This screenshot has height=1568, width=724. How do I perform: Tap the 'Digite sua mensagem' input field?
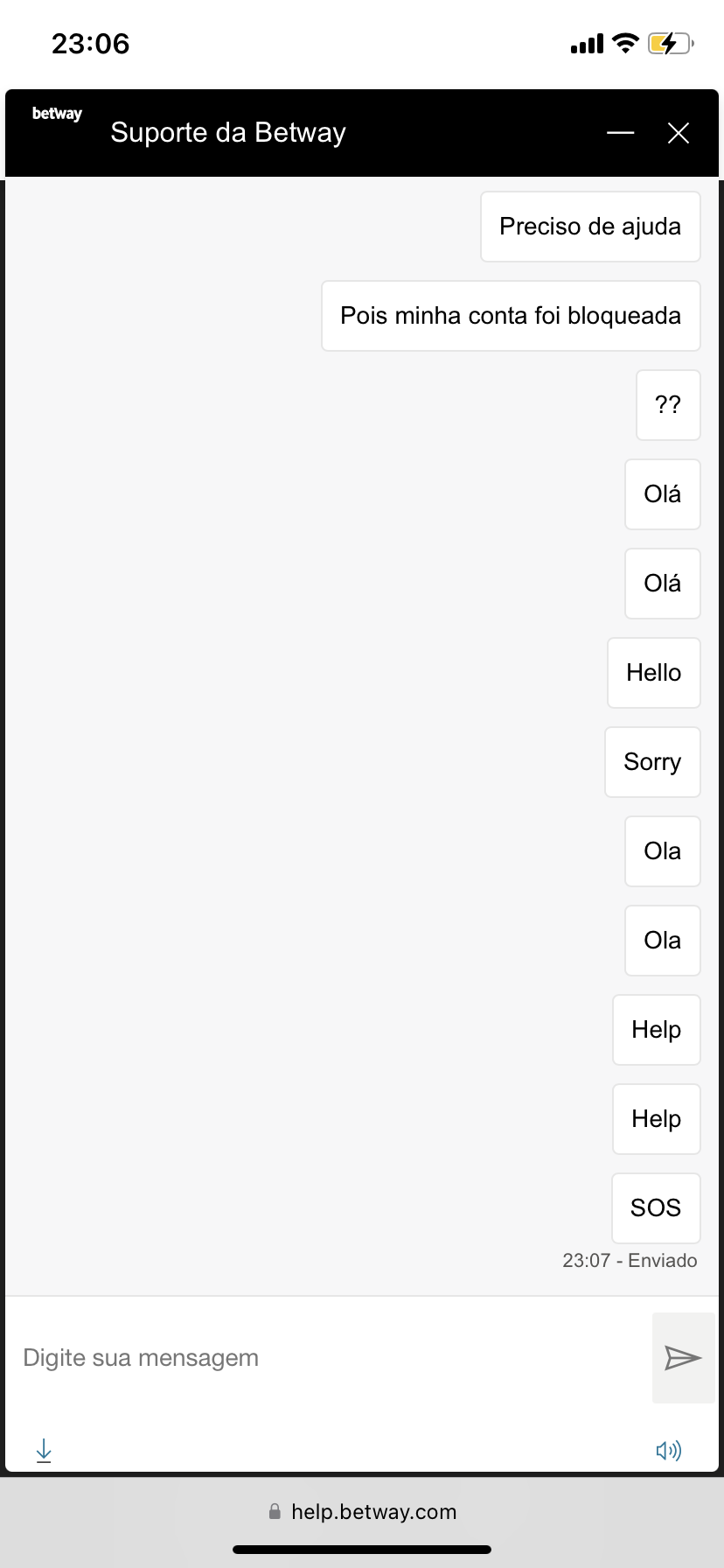pyautogui.click(x=329, y=1358)
